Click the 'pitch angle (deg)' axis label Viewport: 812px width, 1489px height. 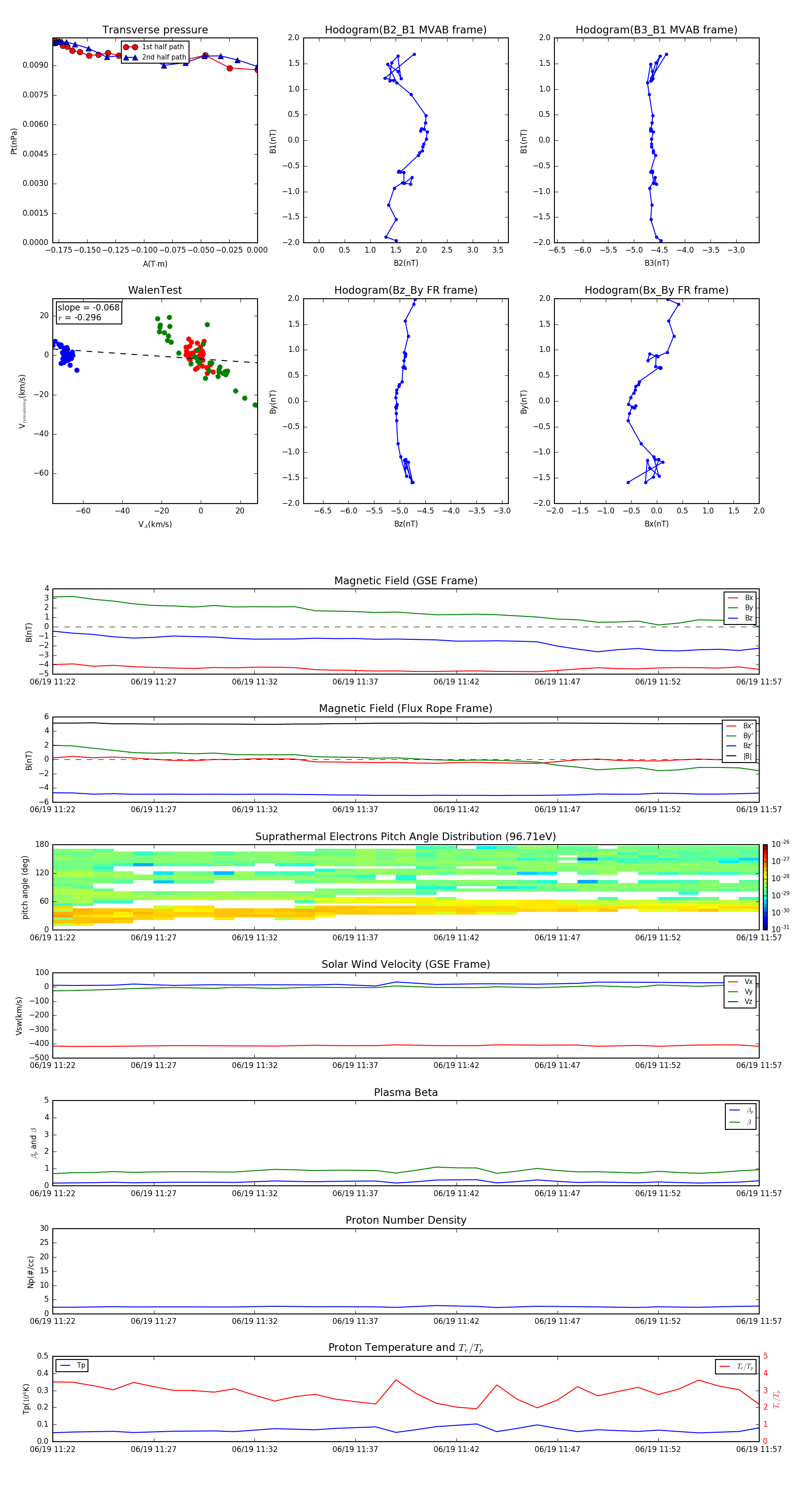25,887
